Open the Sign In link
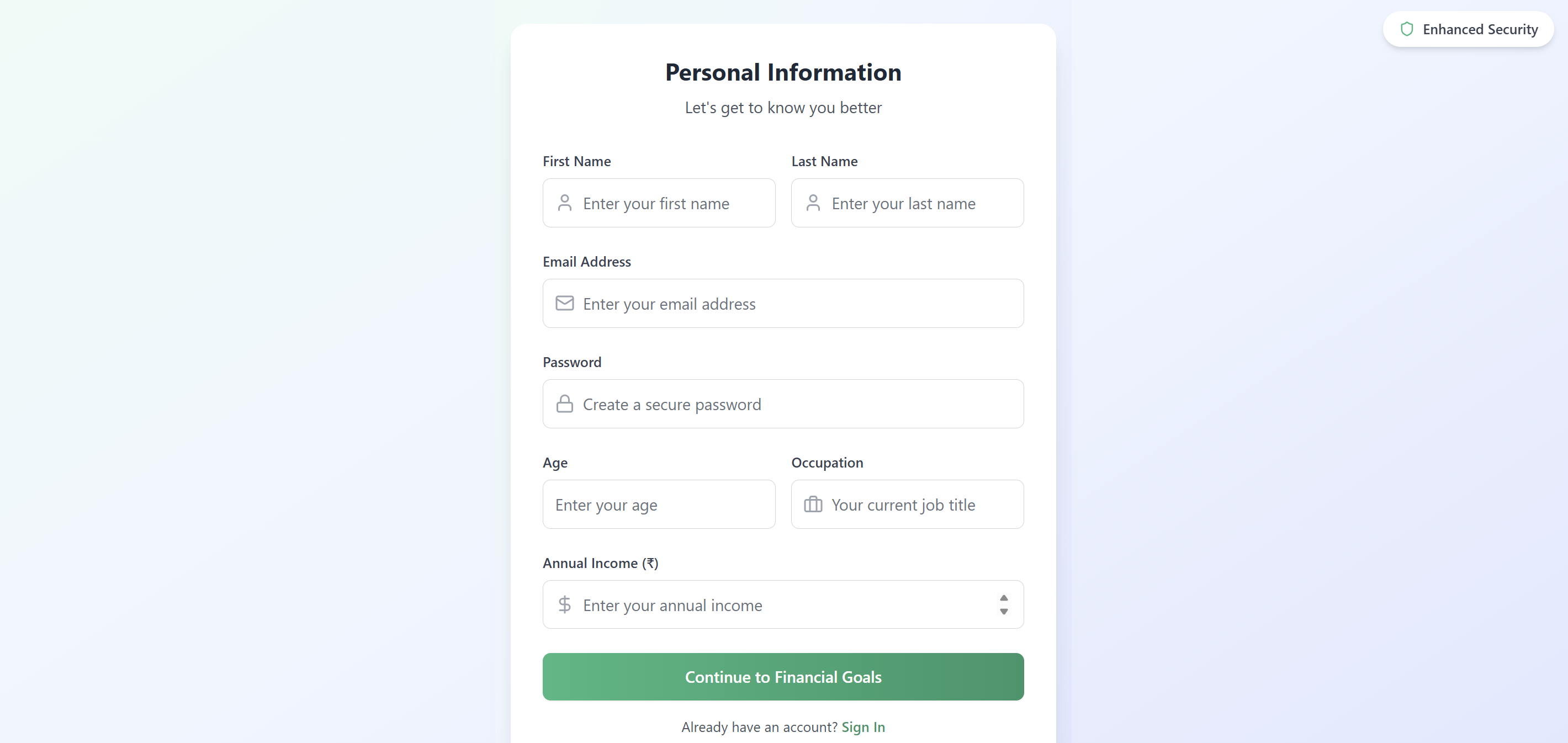The height and width of the screenshot is (743, 1568). (x=862, y=726)
